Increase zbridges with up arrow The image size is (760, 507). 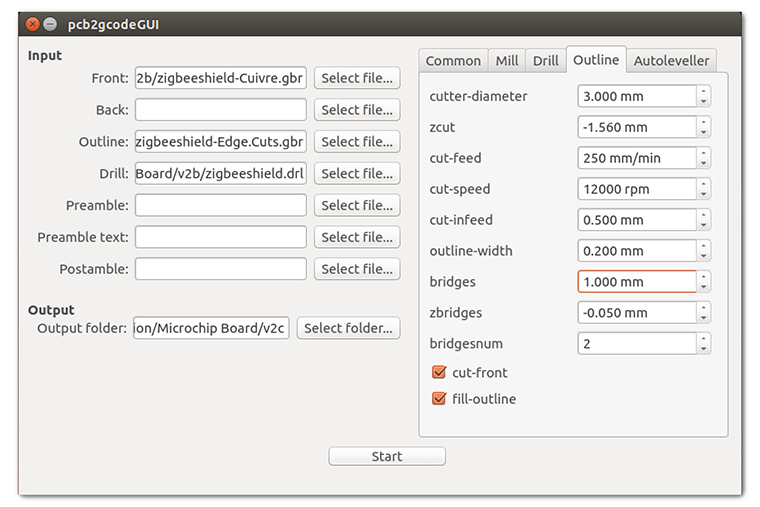click(x=703, y=307)
